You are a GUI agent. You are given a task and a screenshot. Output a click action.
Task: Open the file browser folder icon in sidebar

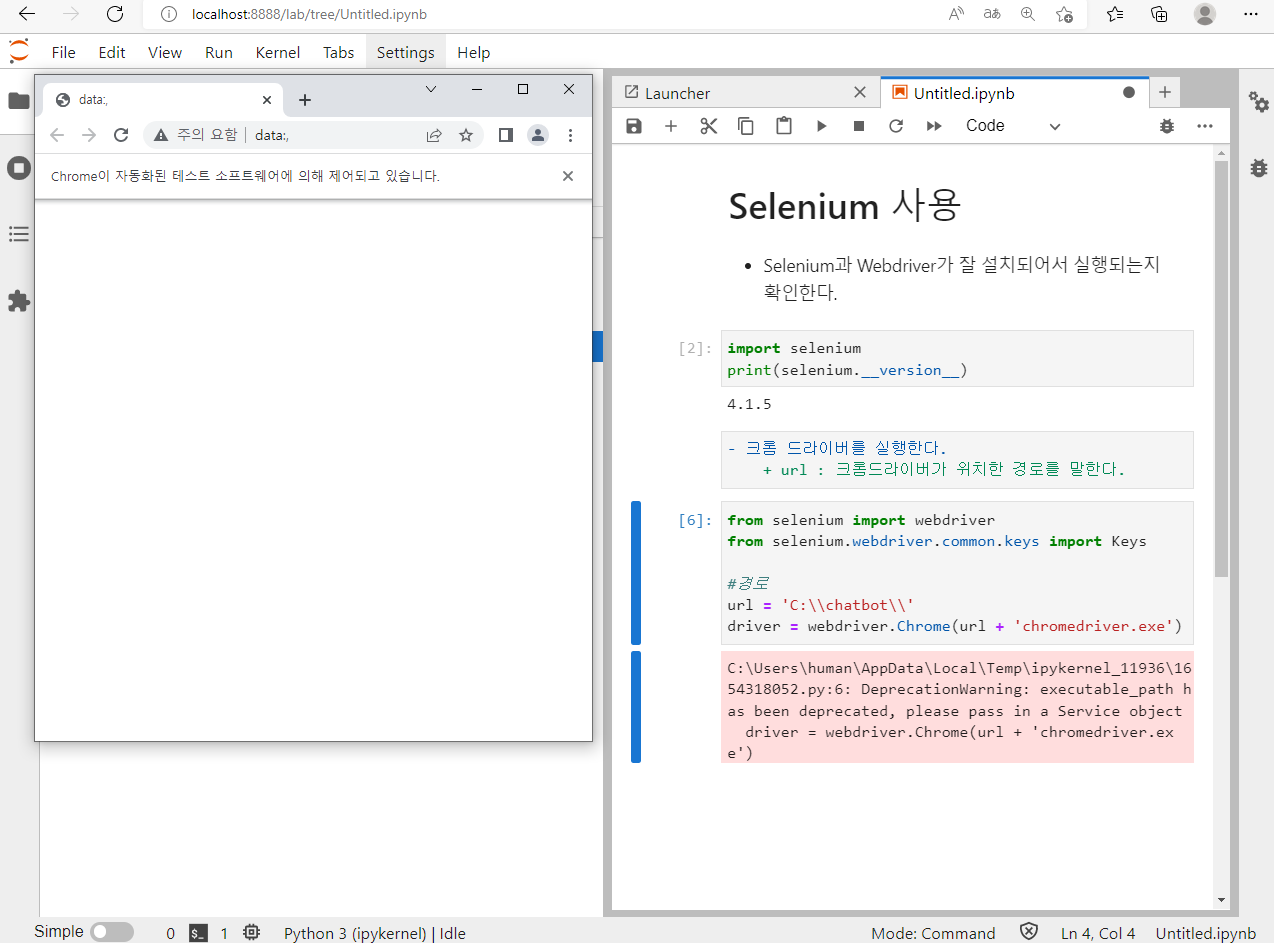(x=19, y=101)
